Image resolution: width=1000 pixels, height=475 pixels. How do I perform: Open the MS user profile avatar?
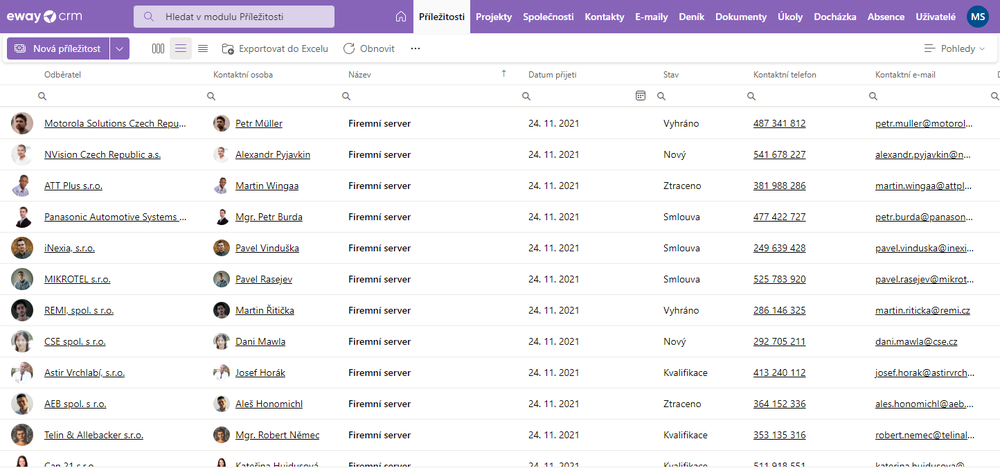point(977,17)
